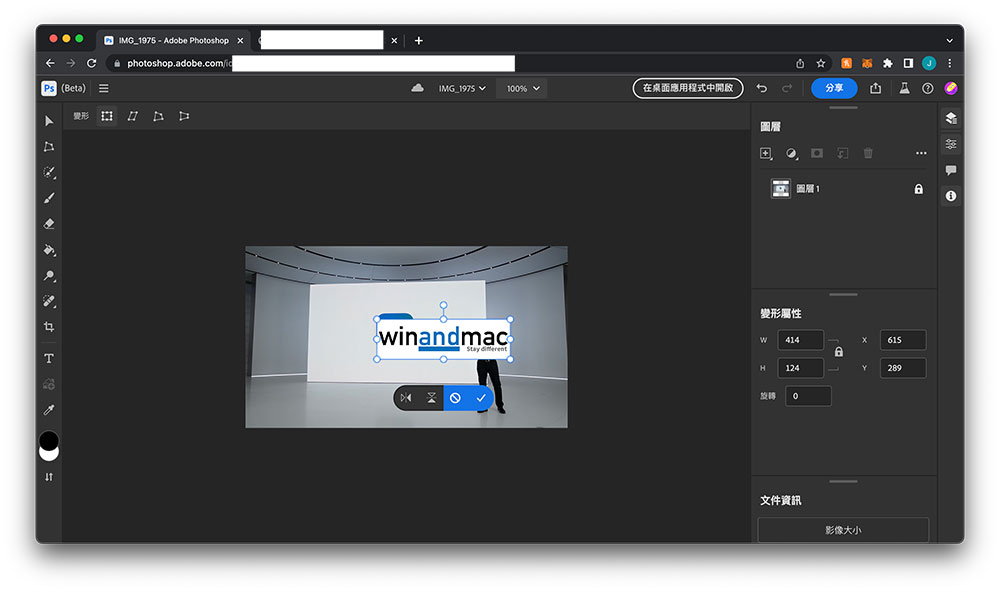Select the Crop tool

click(x=49, y=327)
